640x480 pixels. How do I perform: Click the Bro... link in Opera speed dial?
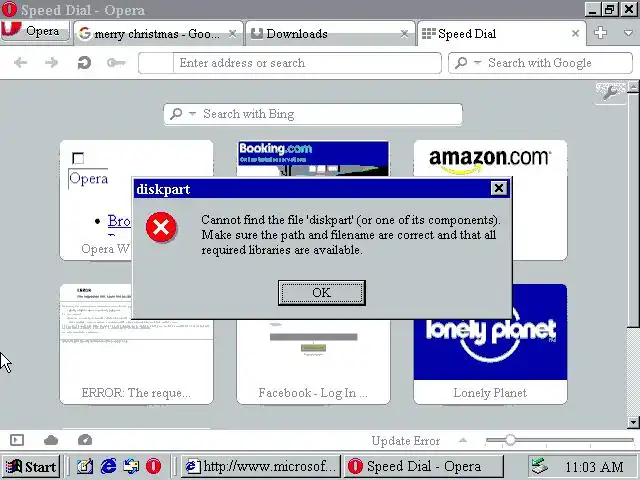[x=119, y=221]
